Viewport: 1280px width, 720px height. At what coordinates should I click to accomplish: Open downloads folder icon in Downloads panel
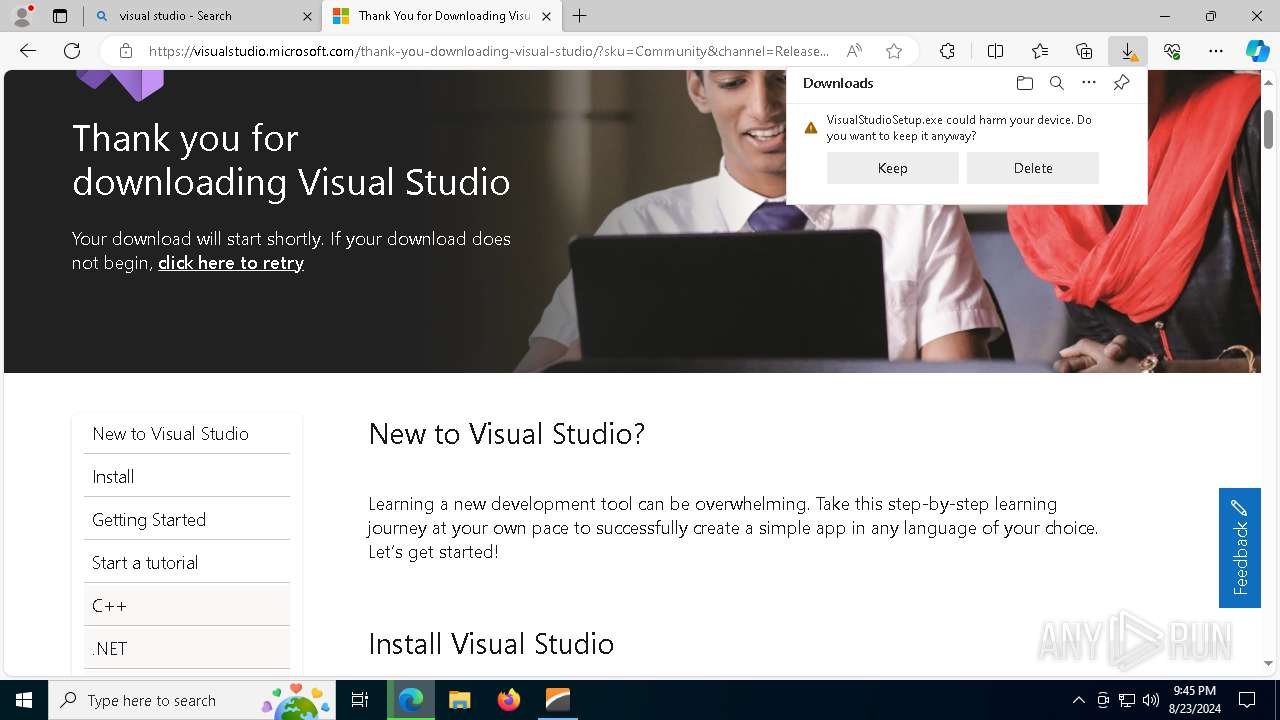(x=1024, y=83)
